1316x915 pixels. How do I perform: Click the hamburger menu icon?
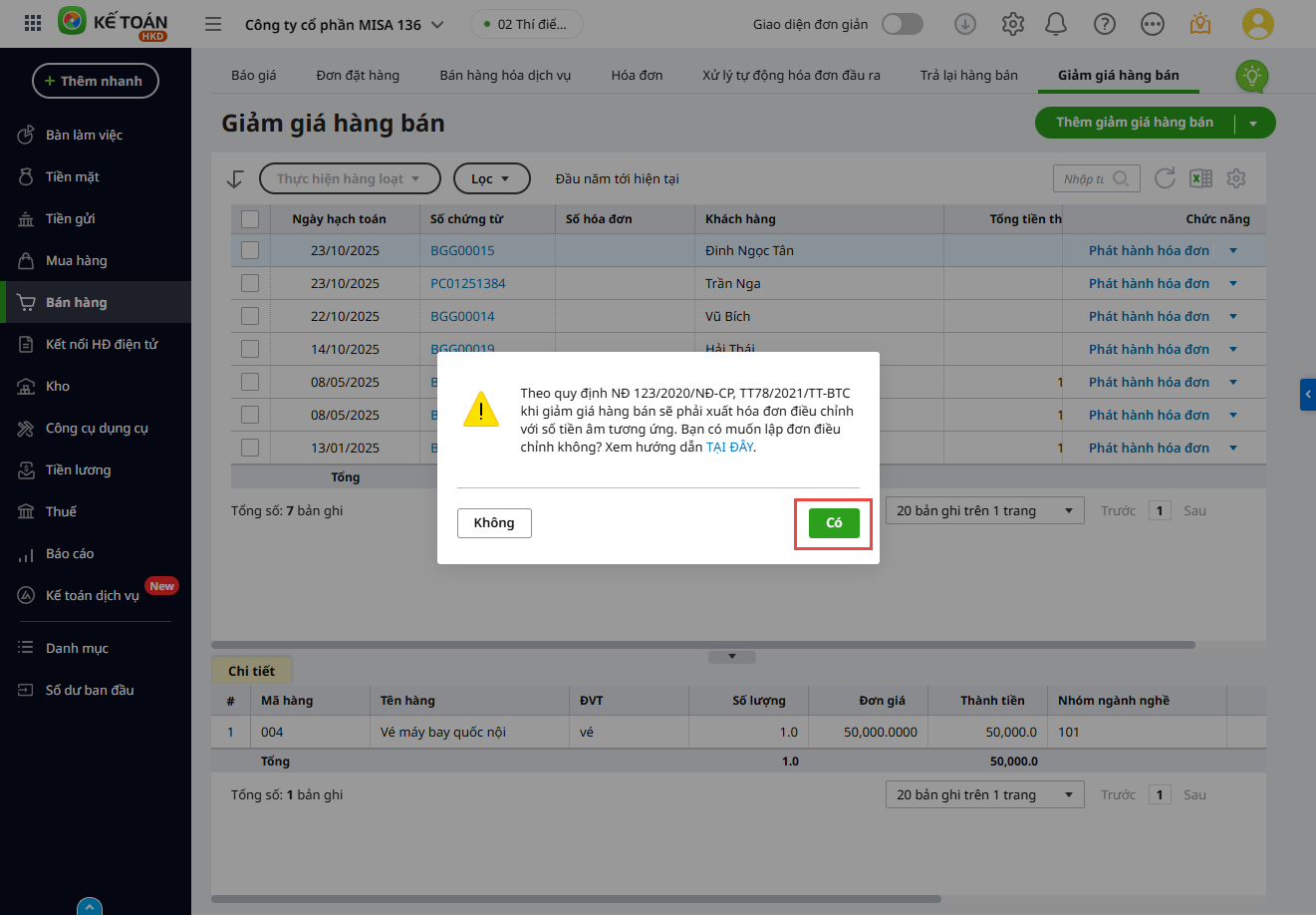pyautogui.click(x=213, y=24)
